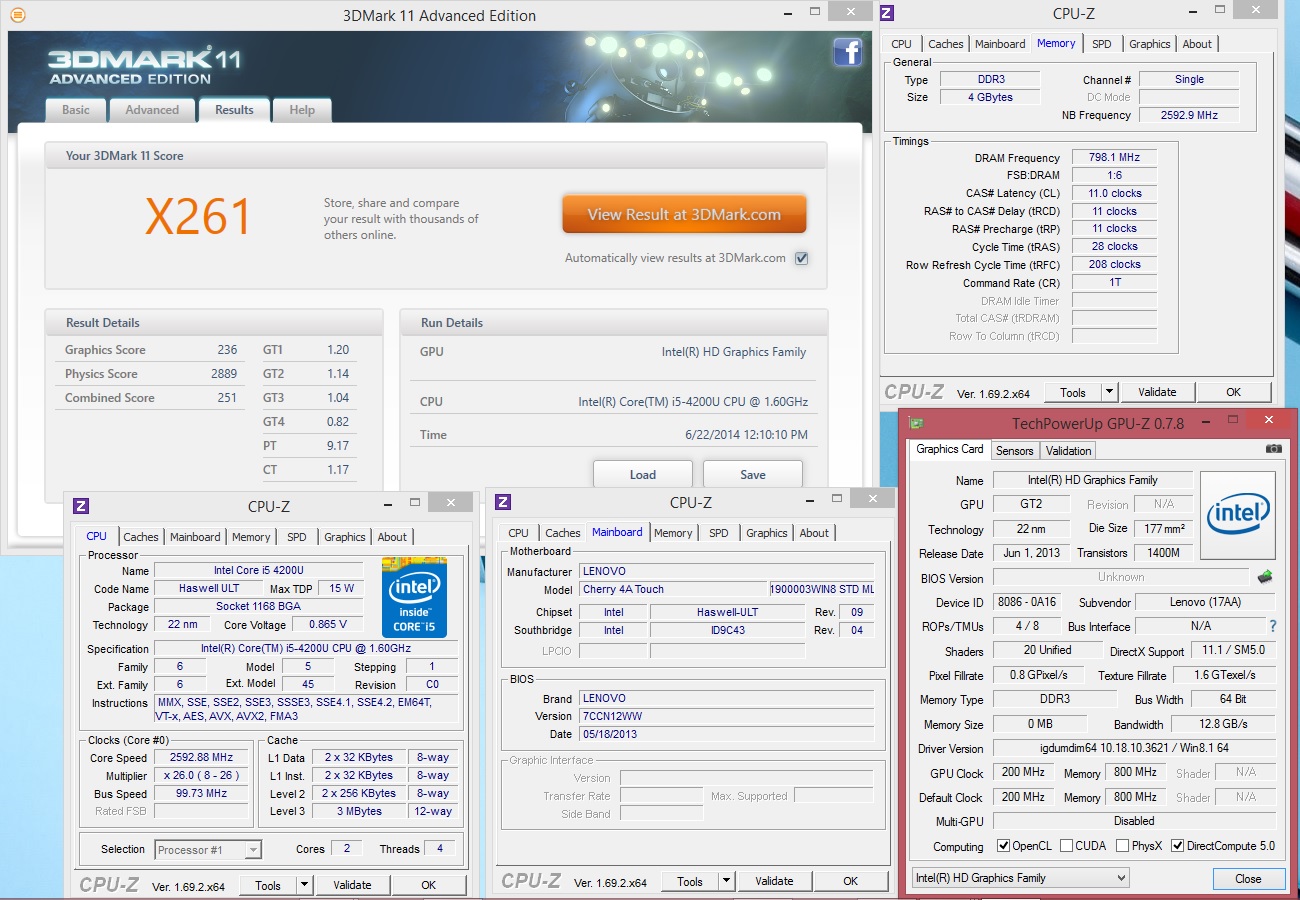Viewport: 1300px width, 900px height.
Task: Open Memory tab in CPU-Z Mainboard window
Action: click(673, 533)
